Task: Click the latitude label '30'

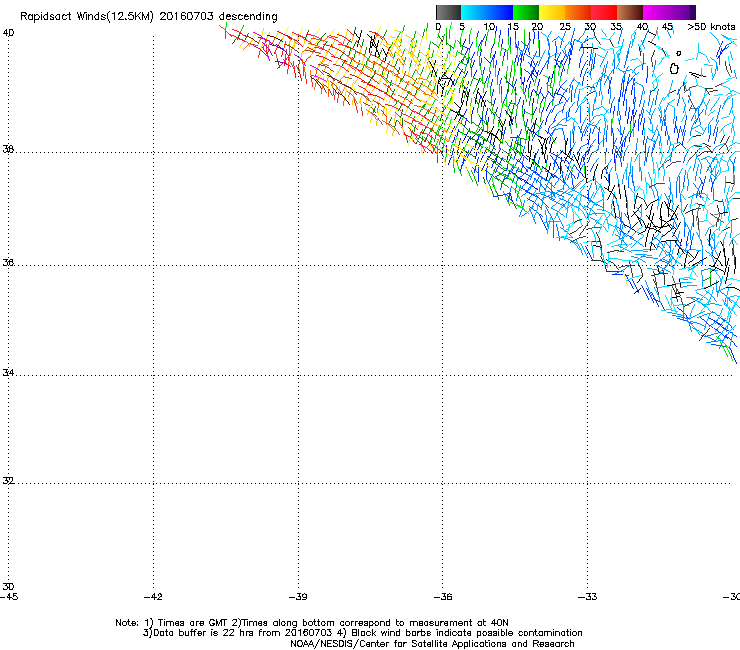Action: 8,587
